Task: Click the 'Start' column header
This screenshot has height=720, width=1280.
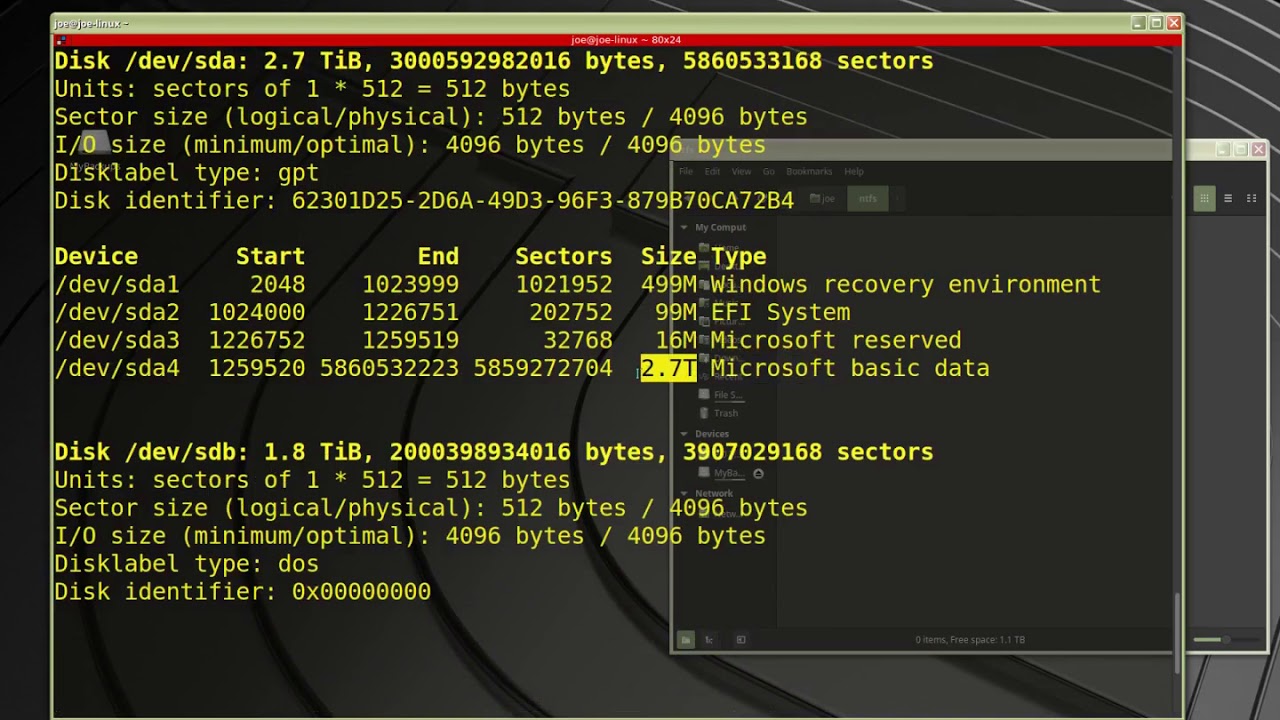Action: point(270,257)
